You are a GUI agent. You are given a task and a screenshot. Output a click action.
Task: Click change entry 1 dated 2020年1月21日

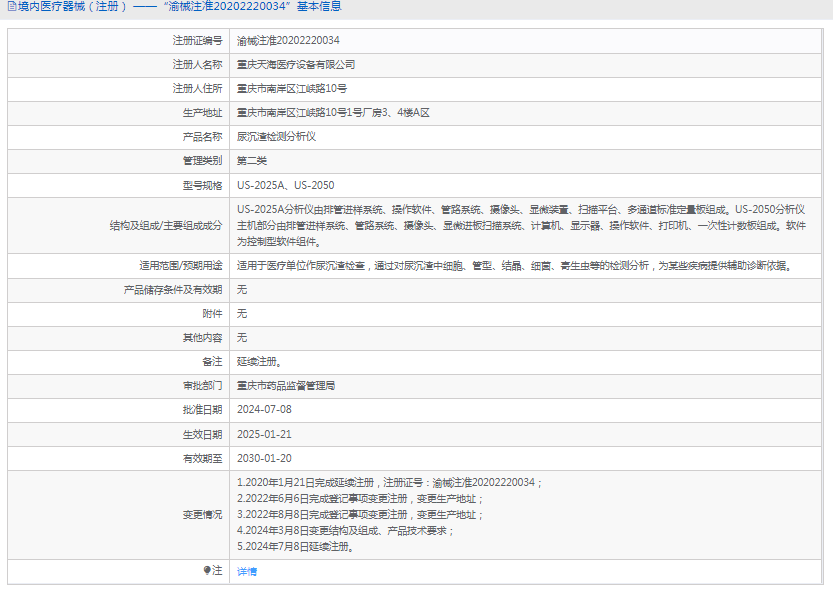[389, 483]
